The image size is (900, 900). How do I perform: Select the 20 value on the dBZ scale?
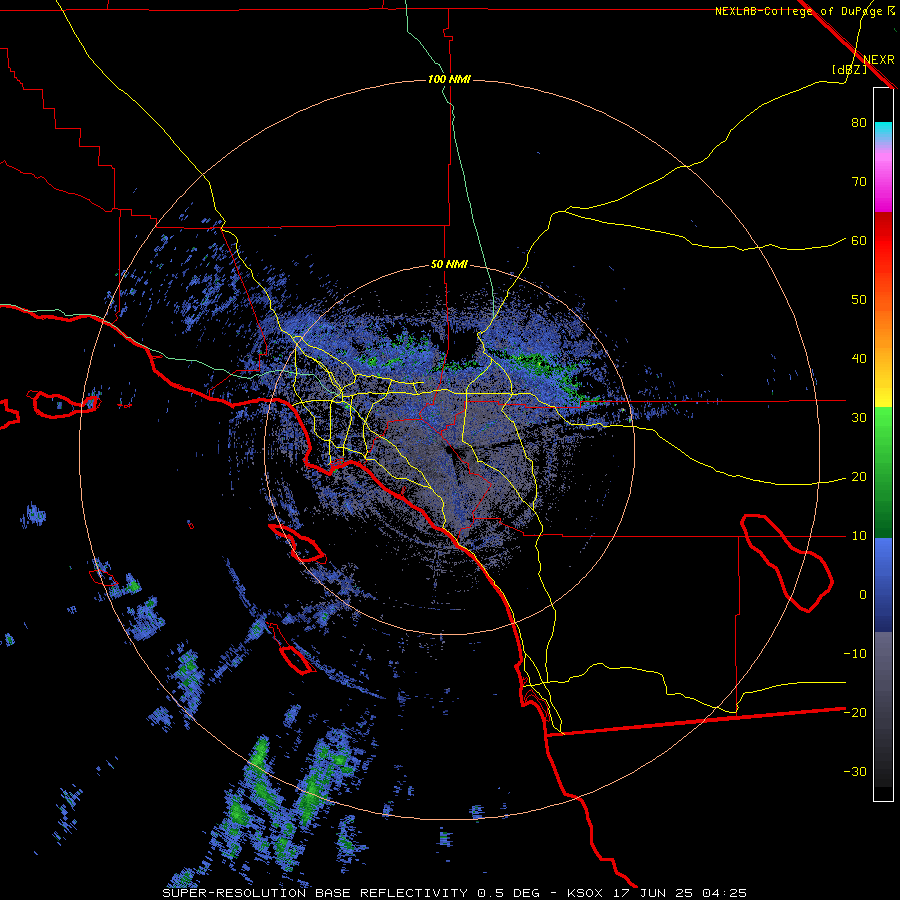[x=859, y=476]
